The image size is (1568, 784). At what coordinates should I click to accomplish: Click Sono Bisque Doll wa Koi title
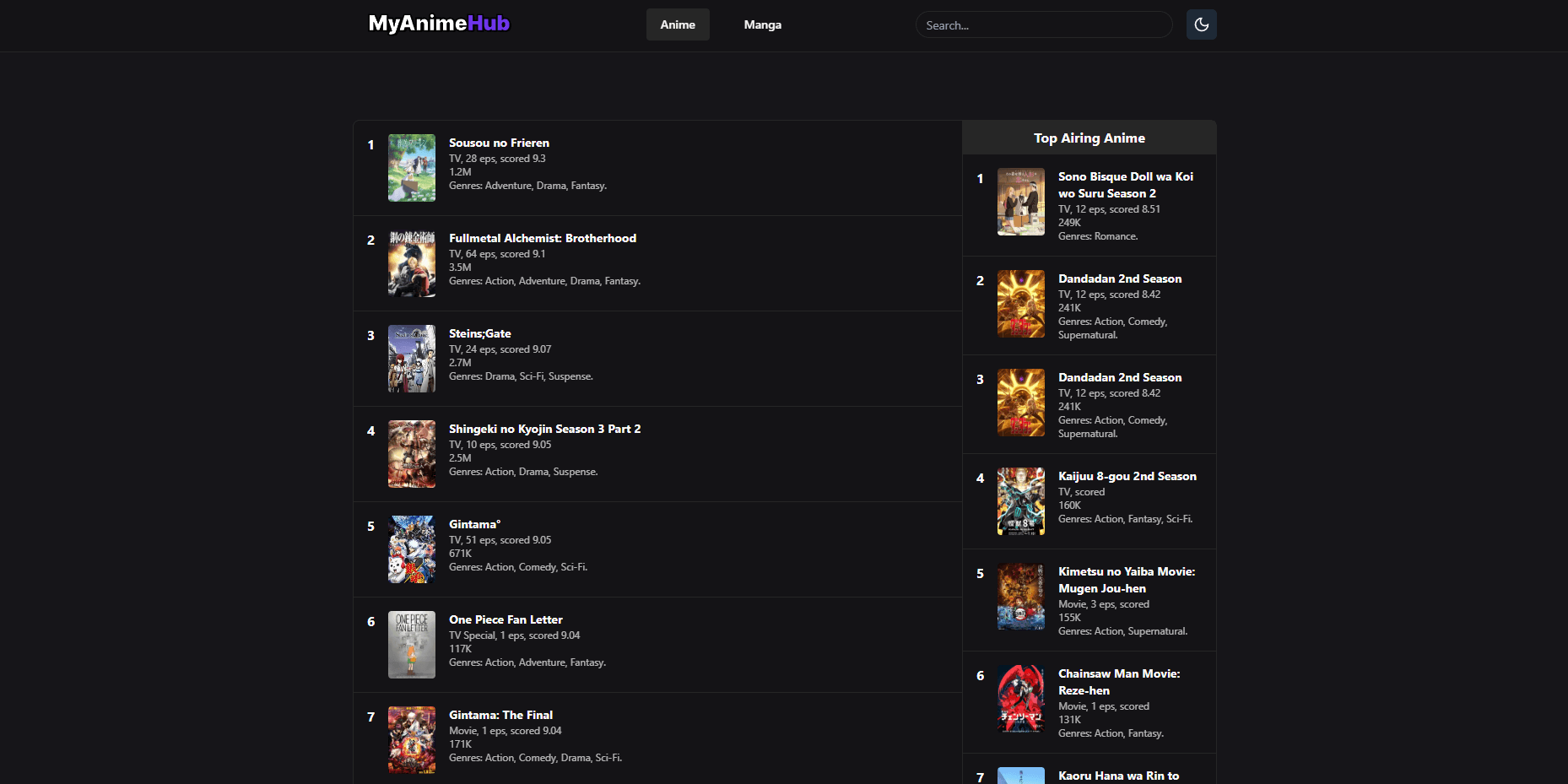[1126, 185]
